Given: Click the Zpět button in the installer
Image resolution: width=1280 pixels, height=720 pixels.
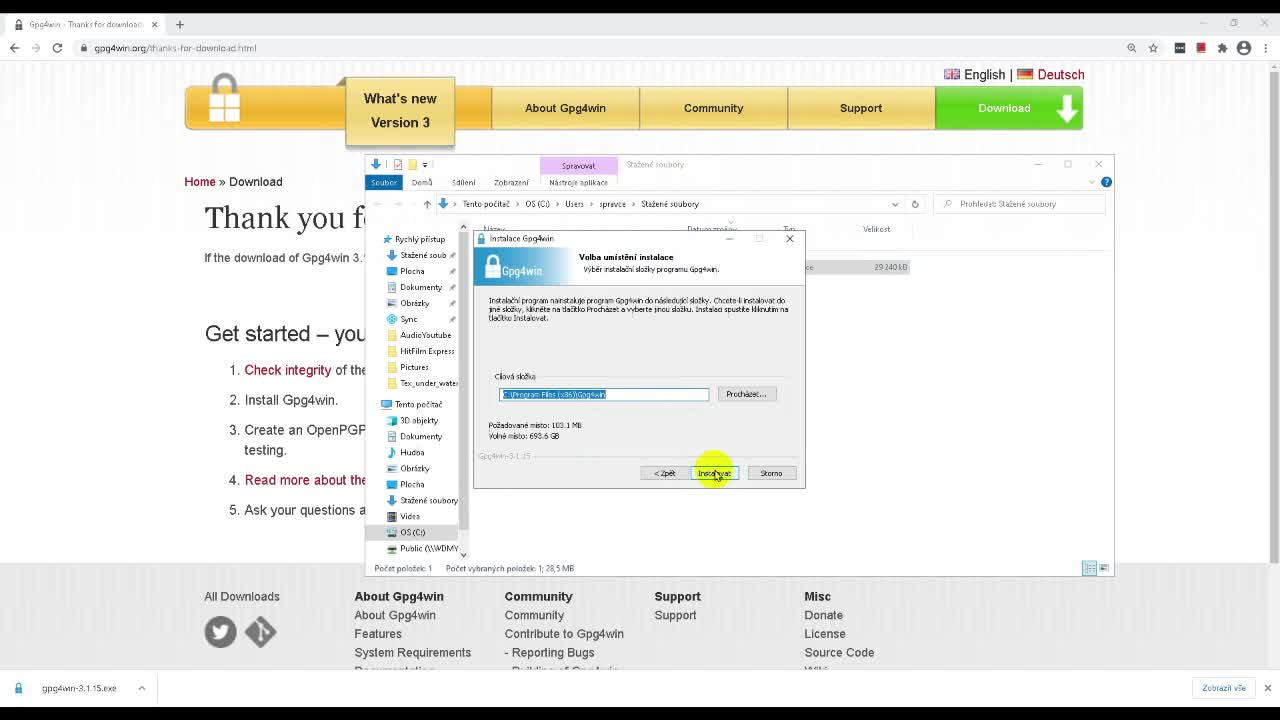Looking at the screenshot, I should click(665, 473).
